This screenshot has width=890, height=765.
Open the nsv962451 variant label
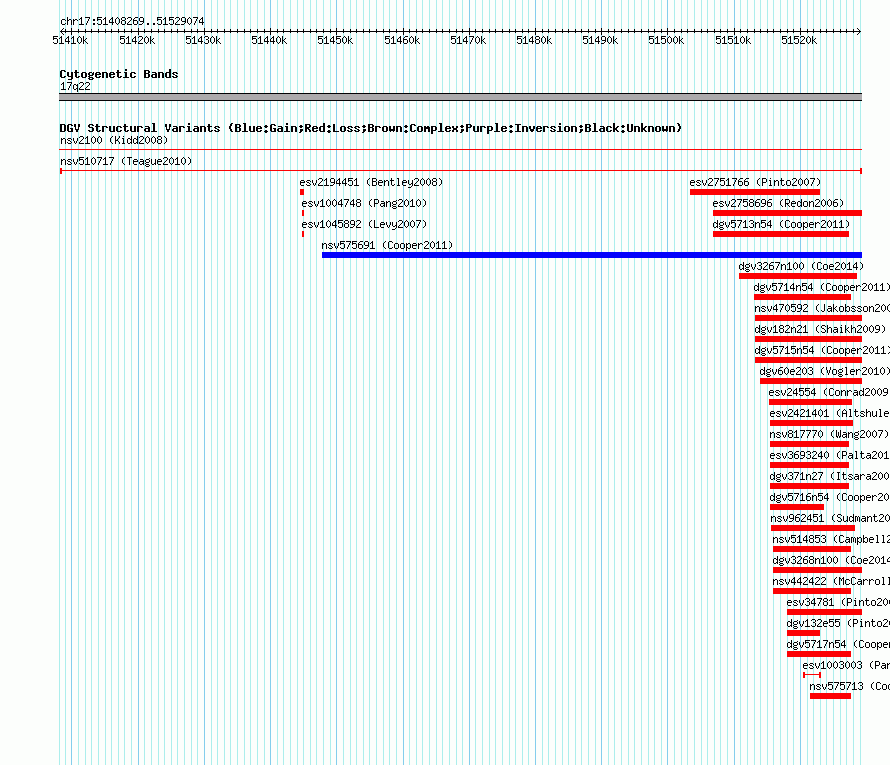(830, 518)
